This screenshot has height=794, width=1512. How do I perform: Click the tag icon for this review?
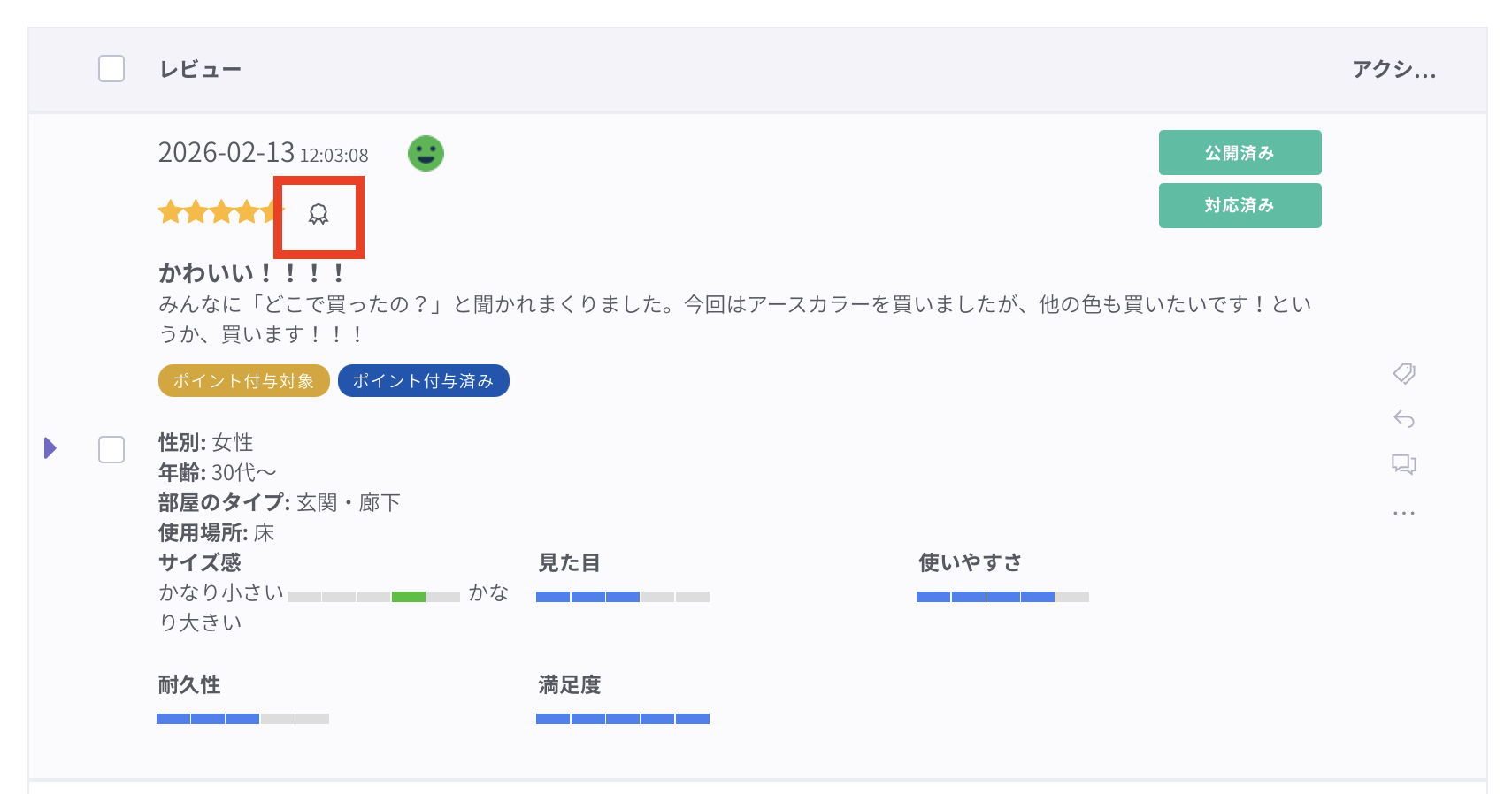(1404, 373)
